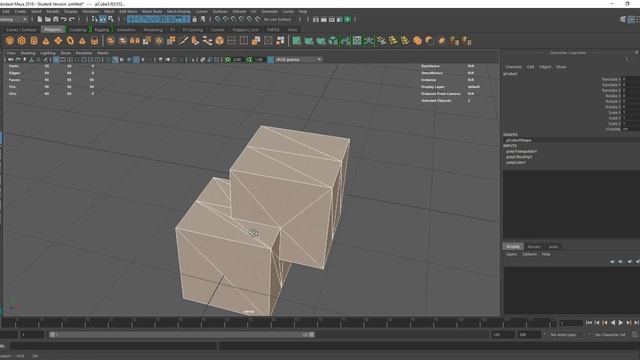Image resolution: width=640 pixels, height=360 pixels.
Task: Click last create-layer icon in Layer Editor
Action: click(x=638, y=261)
